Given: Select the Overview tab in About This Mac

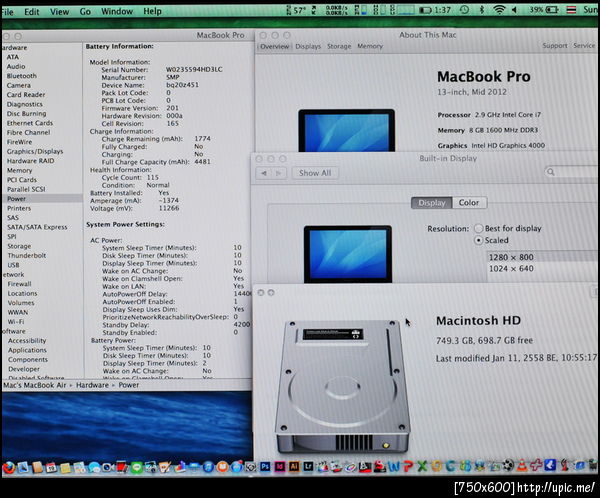Looking at the screenshot, I should click(274, 46).
